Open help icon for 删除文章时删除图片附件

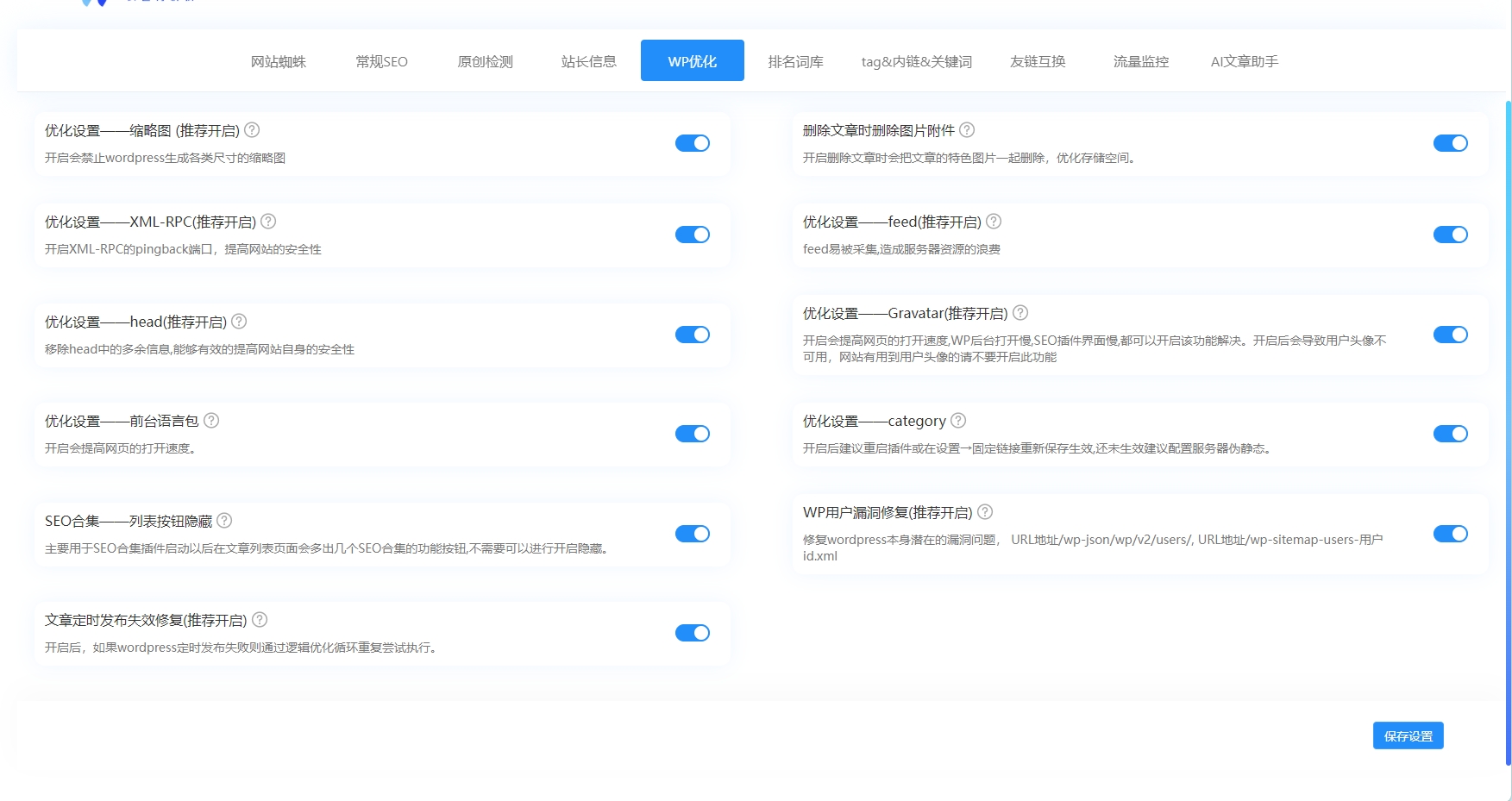pos(967,129)
